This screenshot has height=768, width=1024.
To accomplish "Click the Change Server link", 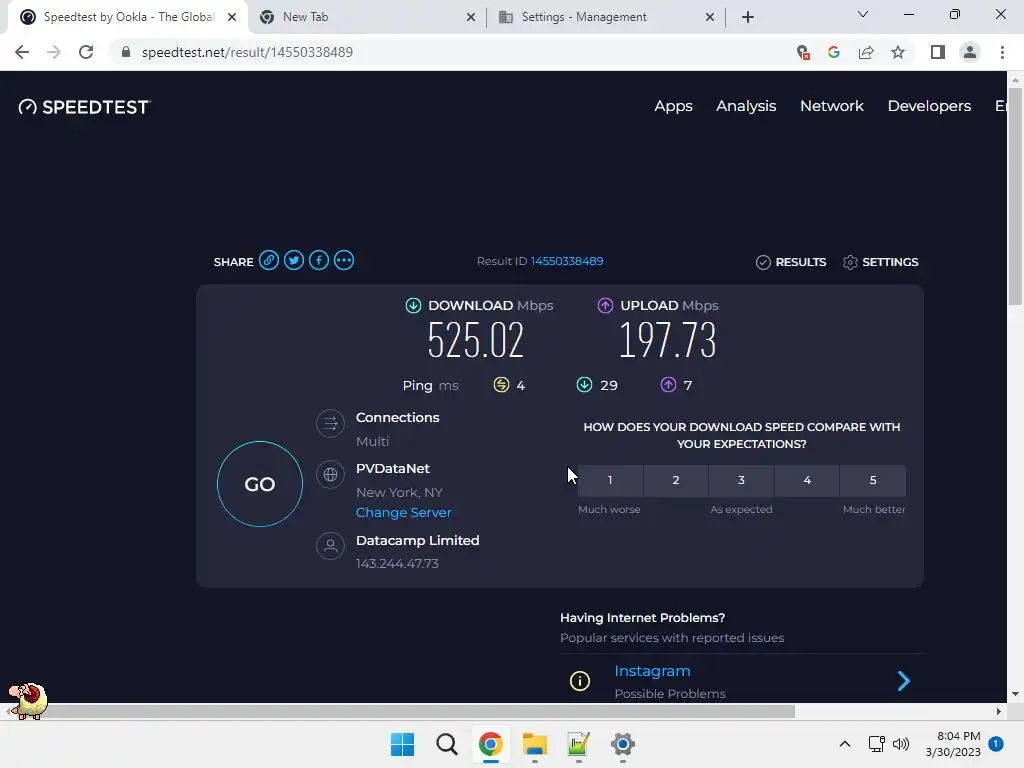I will tap(404, 513).
